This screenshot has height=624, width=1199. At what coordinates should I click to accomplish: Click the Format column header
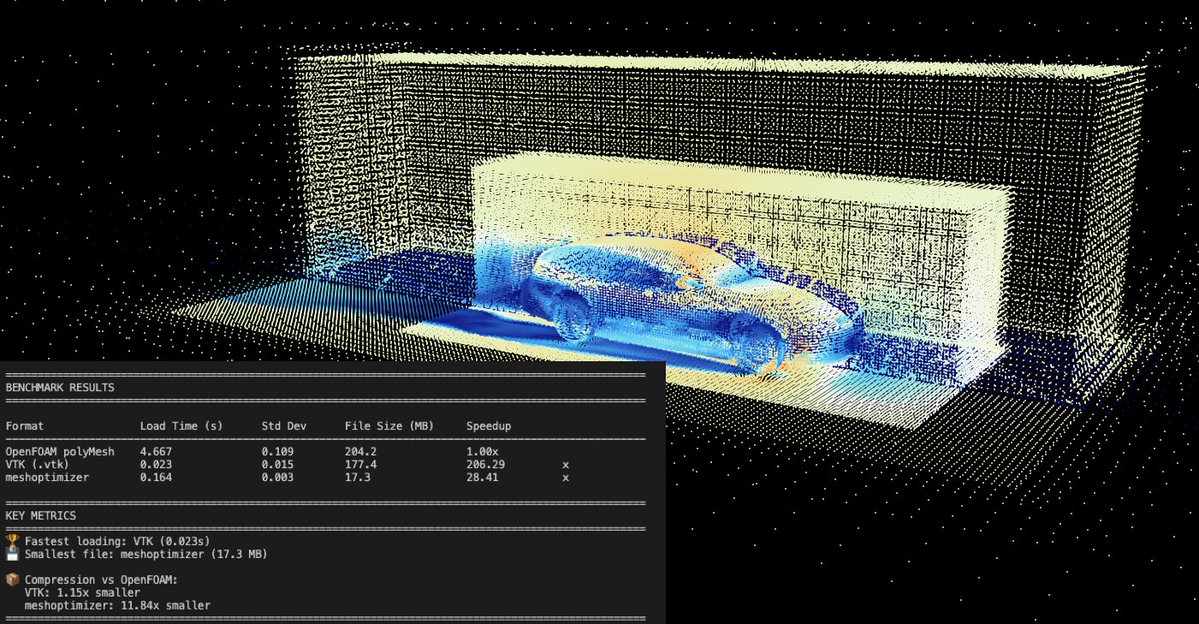(25, 426)
